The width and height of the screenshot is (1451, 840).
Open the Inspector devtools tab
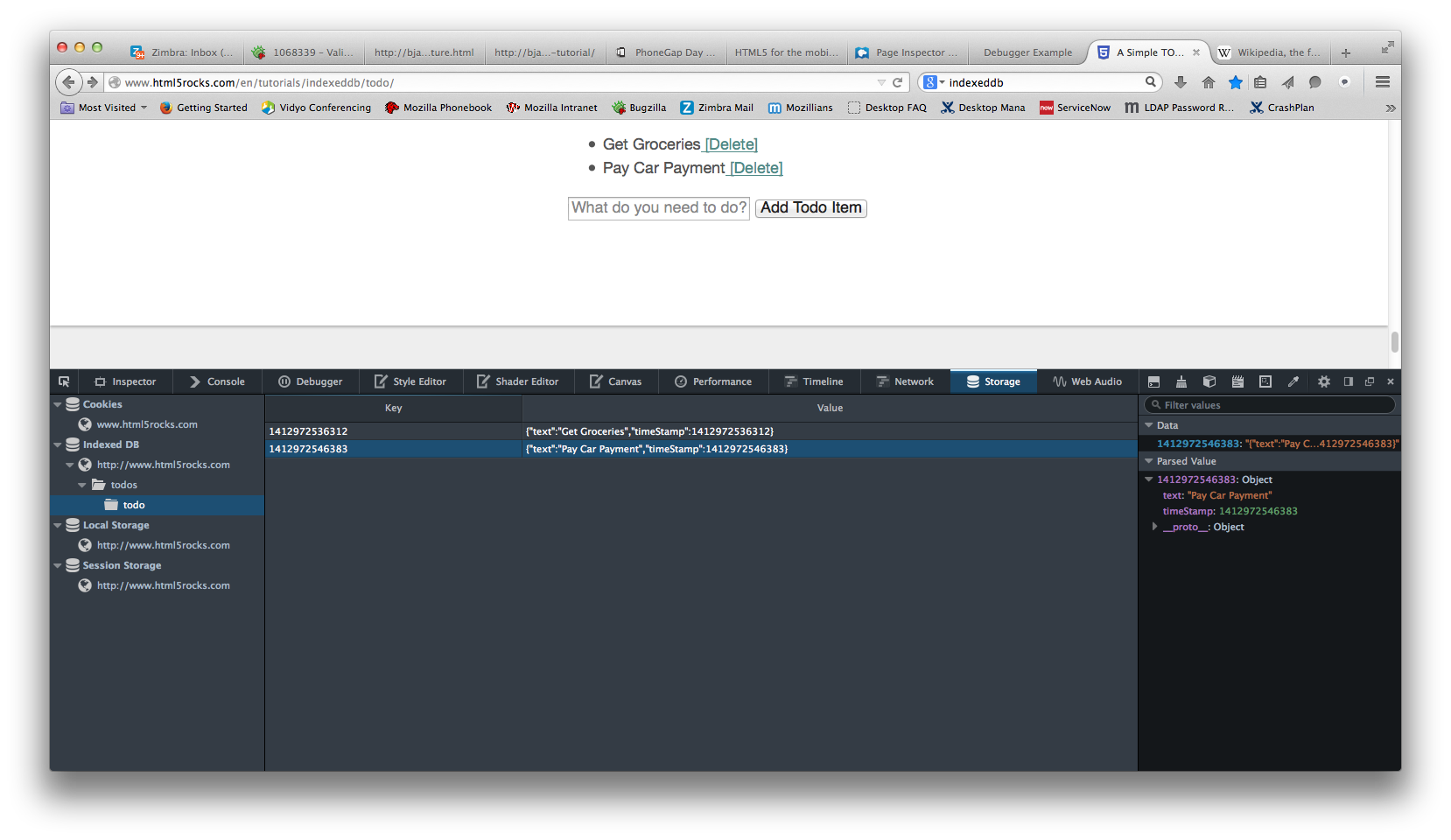[x=125, y=381]
